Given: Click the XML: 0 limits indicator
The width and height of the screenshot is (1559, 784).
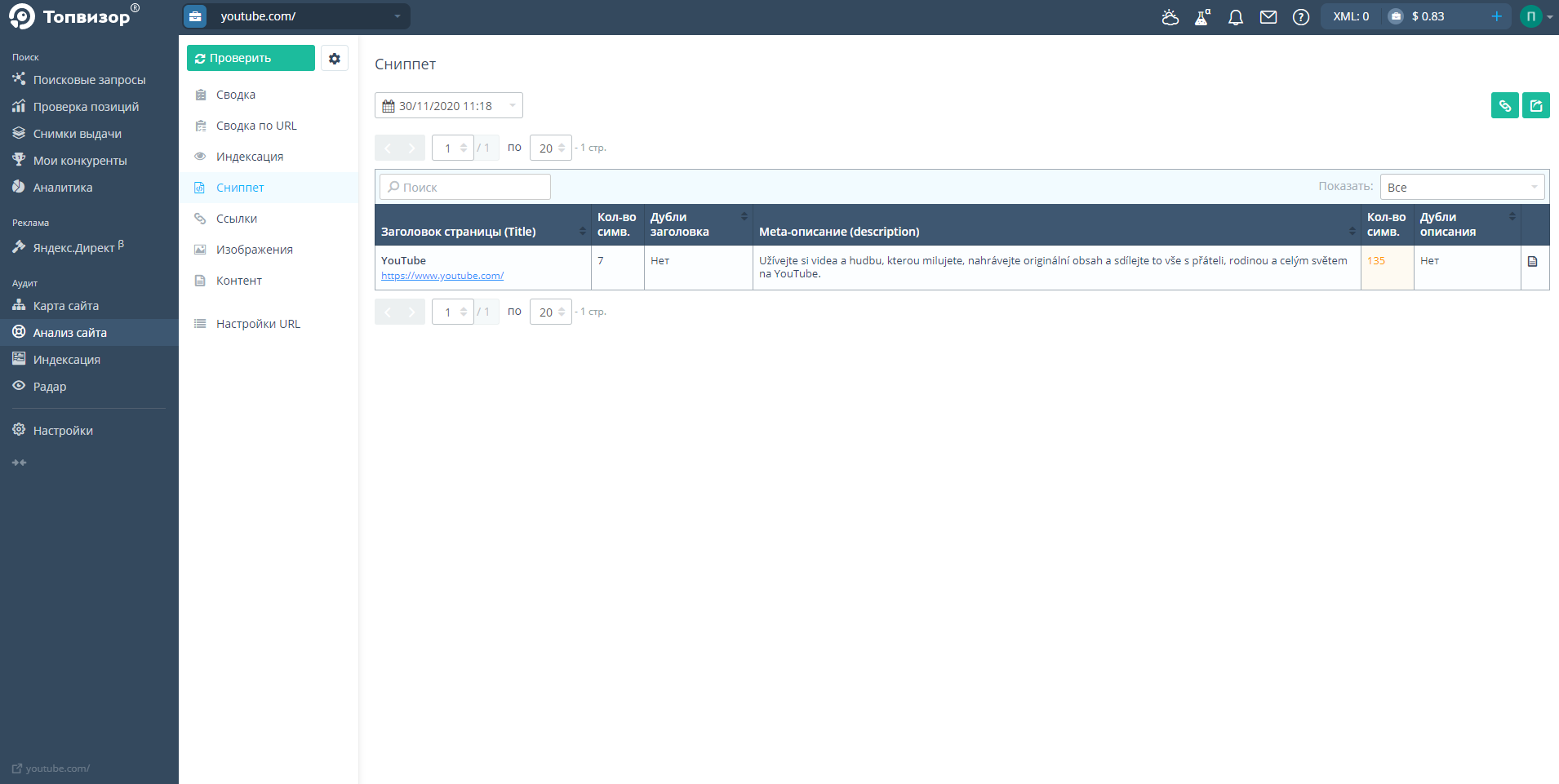Looking at the screenshot, I should (1351, 16).
